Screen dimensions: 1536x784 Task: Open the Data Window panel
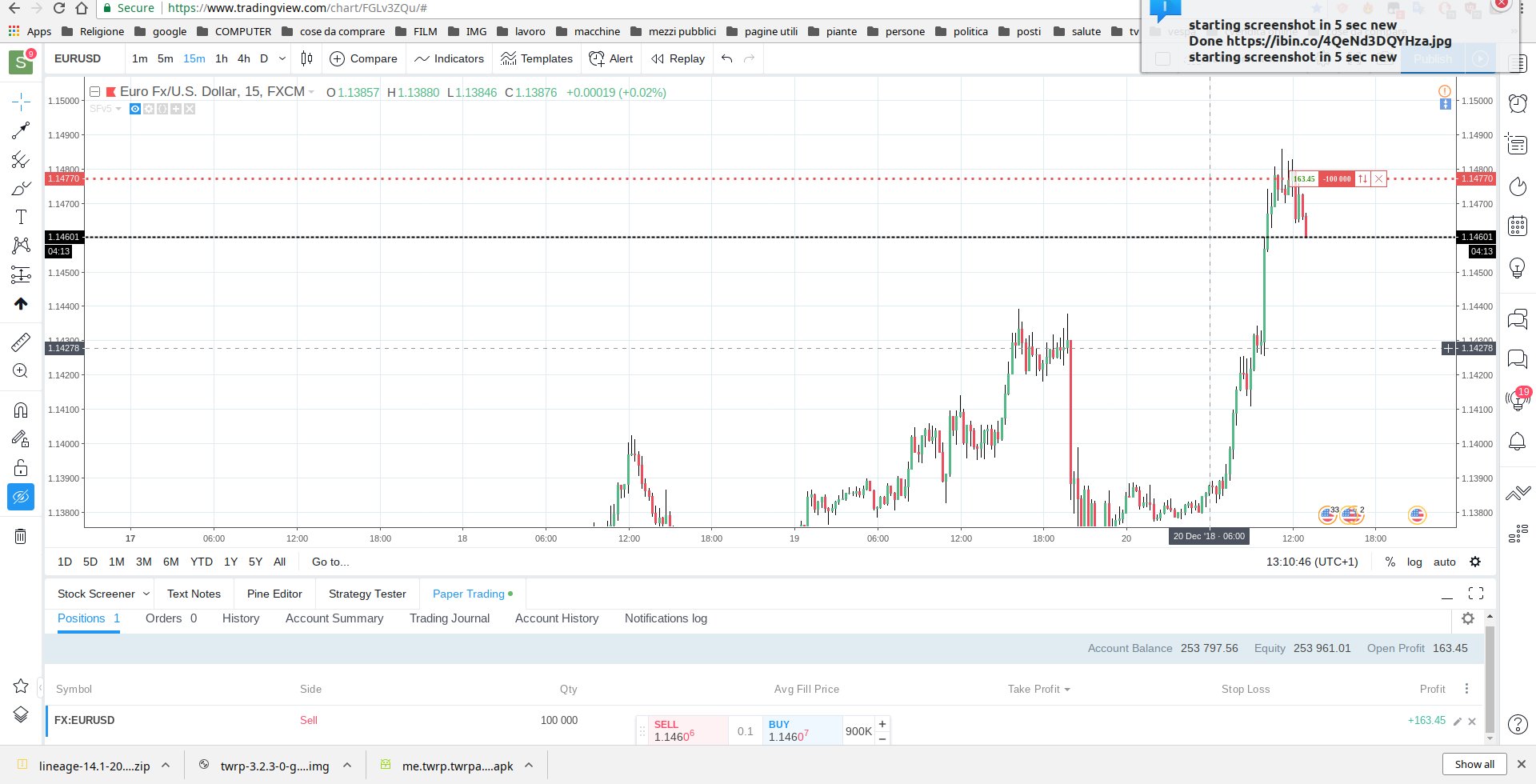[x=1518, y=144]
